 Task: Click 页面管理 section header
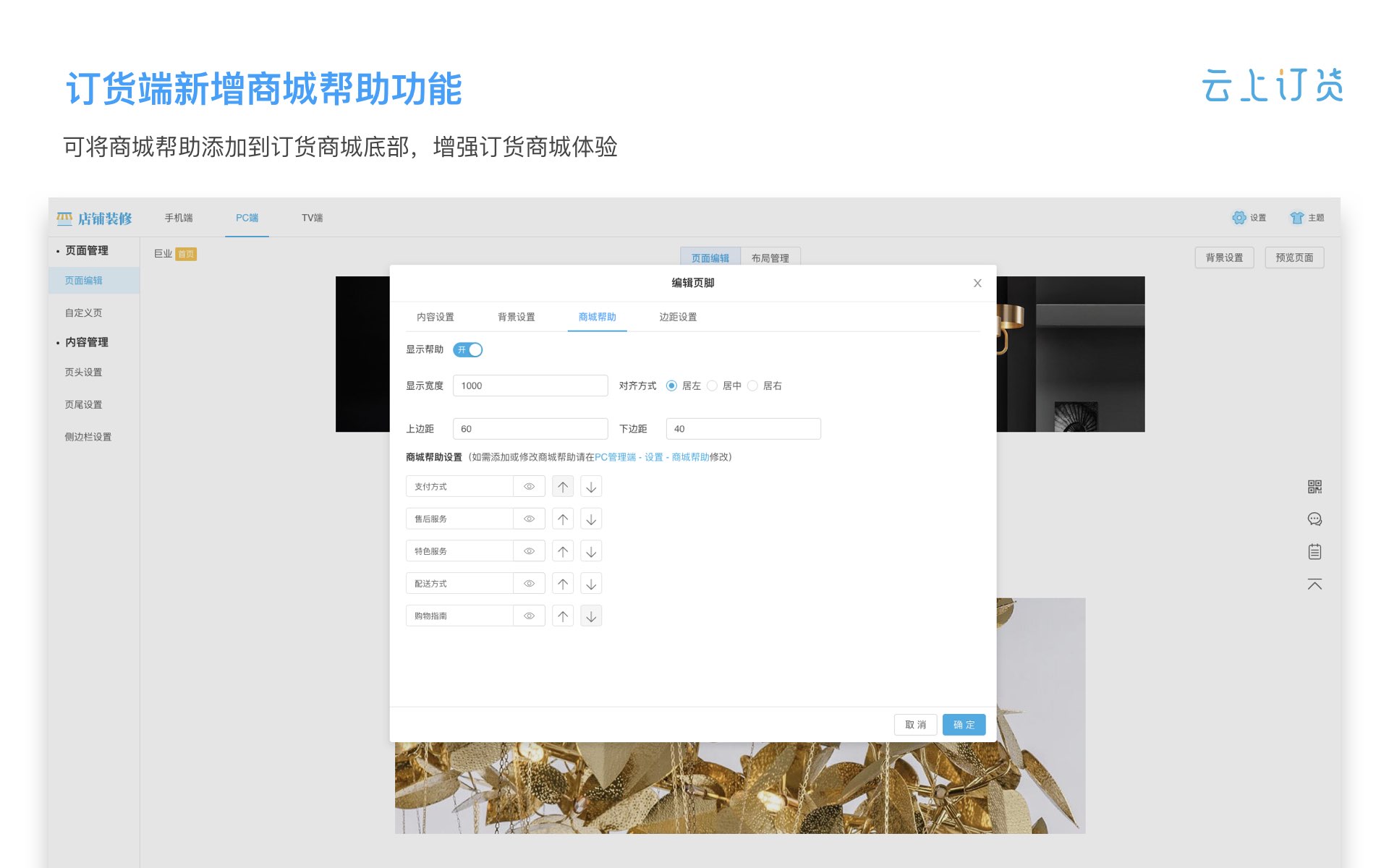click(x=87, y=250)
